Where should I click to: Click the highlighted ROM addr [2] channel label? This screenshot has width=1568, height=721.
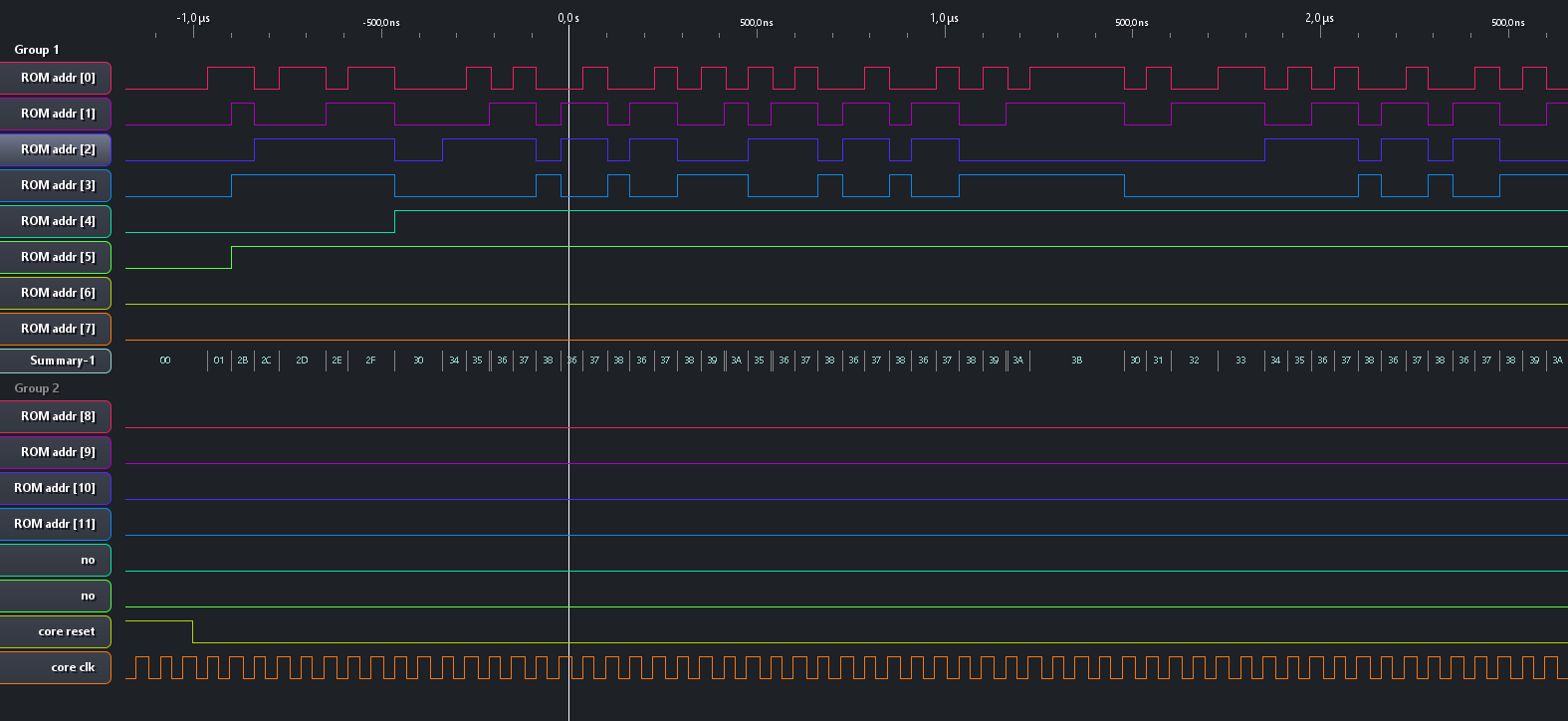[55, 149]
